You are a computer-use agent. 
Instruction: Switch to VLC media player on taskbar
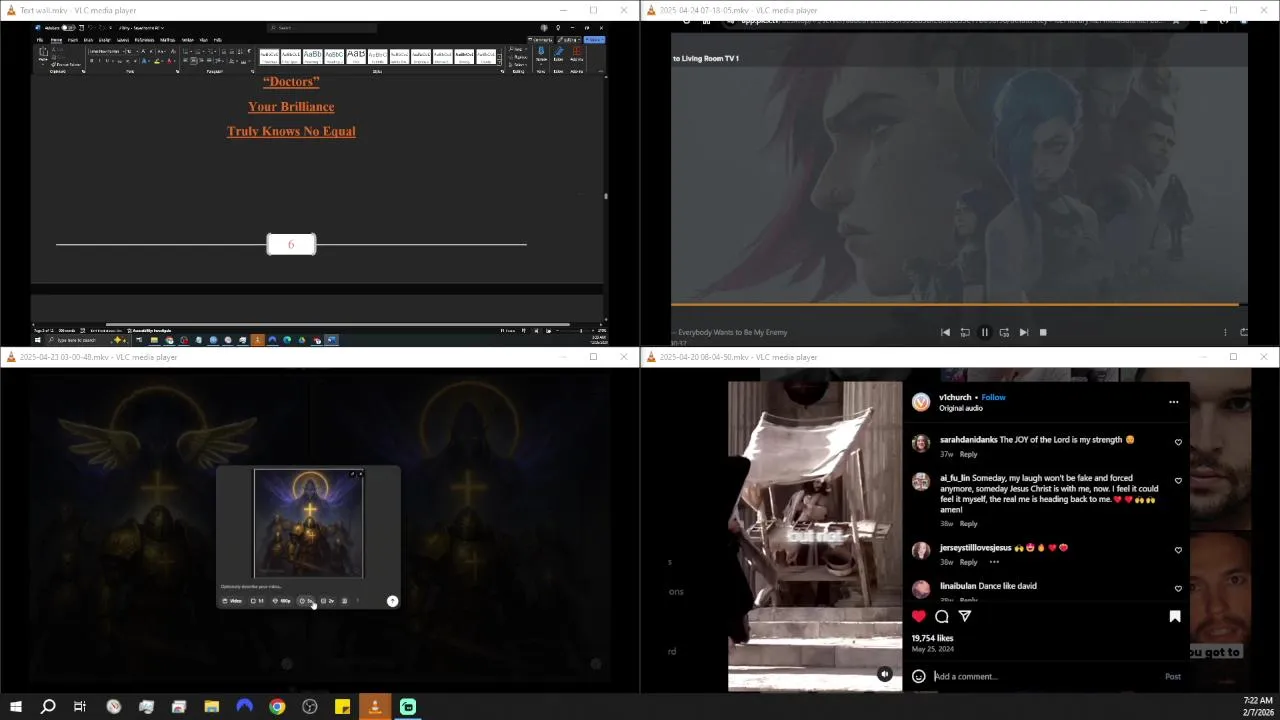375,707
